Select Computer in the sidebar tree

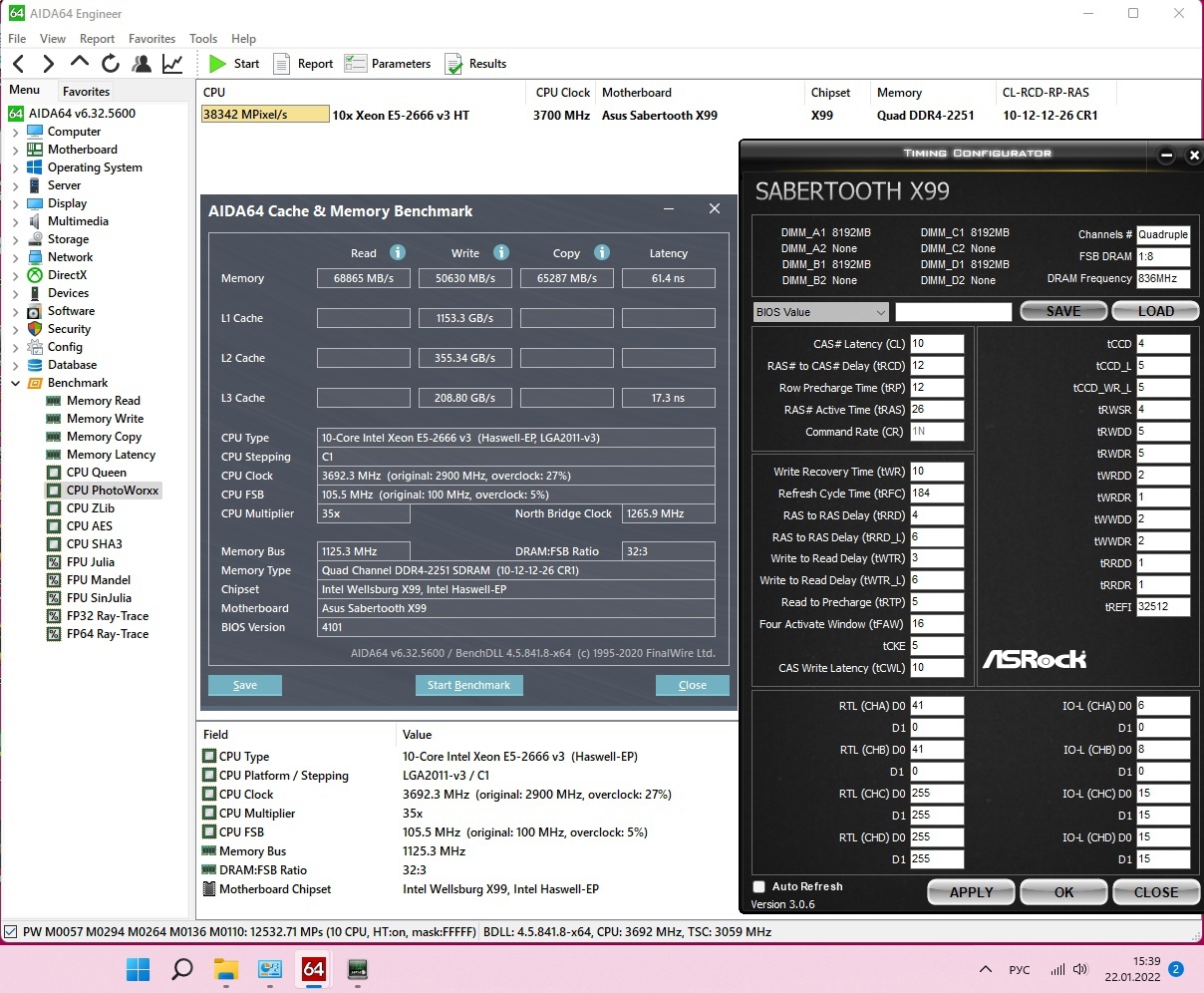(74, 132)
